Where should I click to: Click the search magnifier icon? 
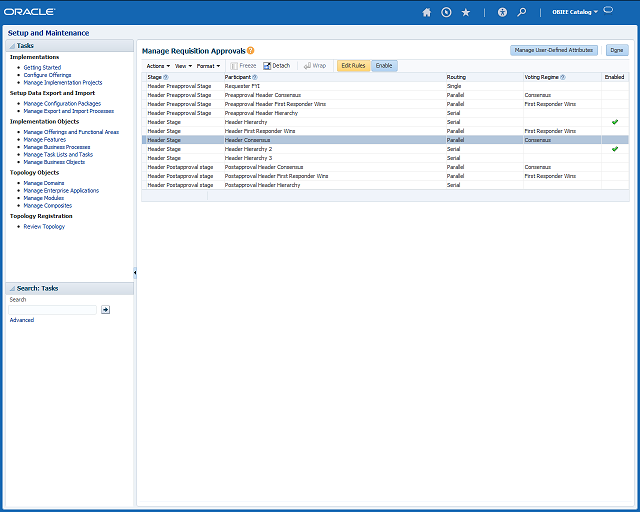pyautogui.click(x=522, y=12)
